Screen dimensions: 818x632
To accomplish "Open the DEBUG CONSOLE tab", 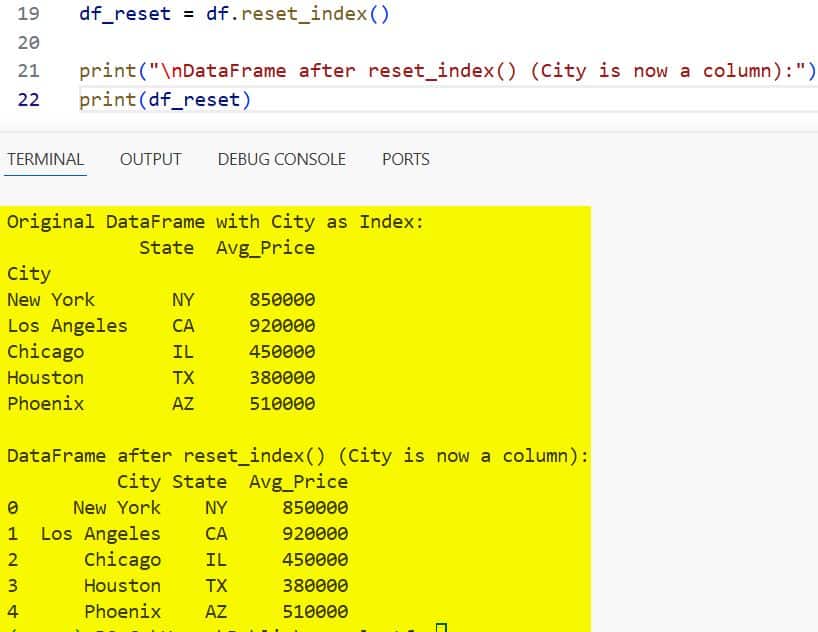I will pyautogui.click(x=281, y=159).
